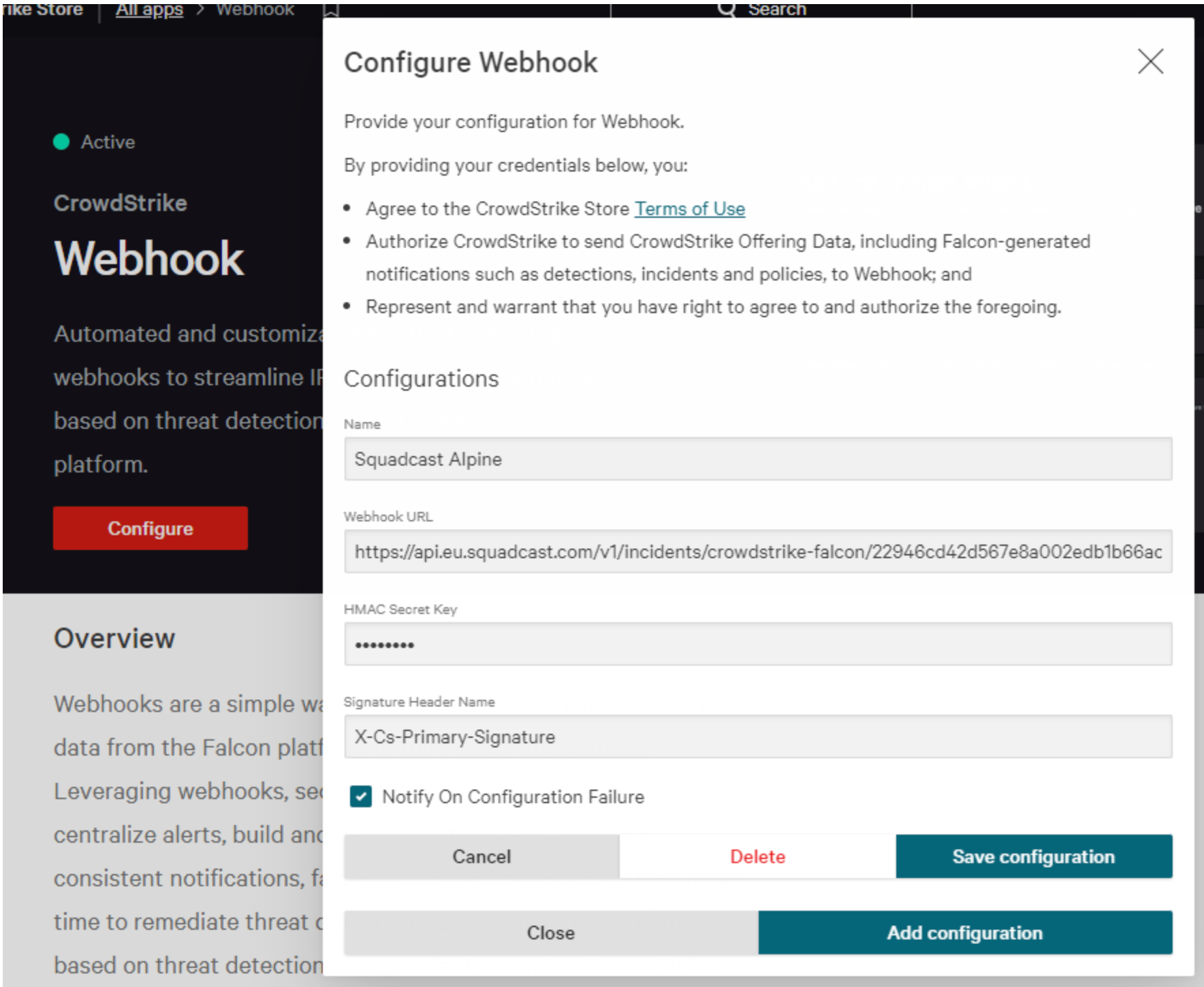Screen dimensions: 1204x987
Task: Click the red Configure button
Action: click(x=150, y=528)
